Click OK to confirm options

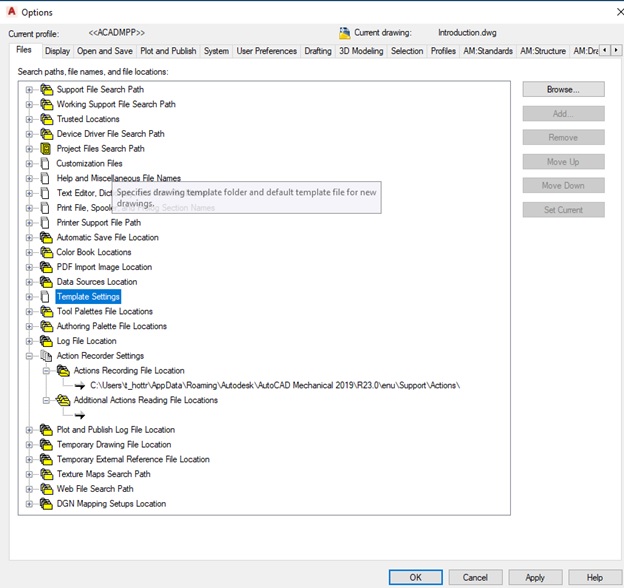pos(415,577)
